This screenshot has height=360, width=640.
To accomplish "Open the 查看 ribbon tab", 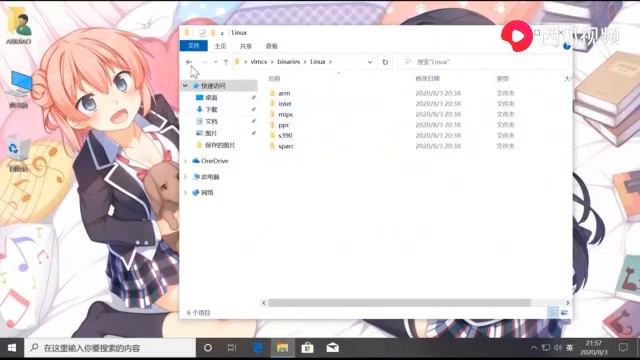I will 271,46.
